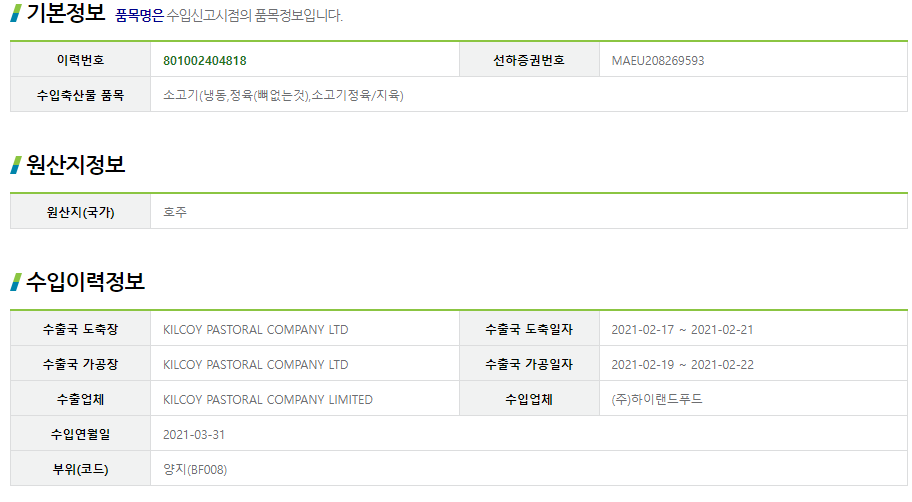Click the origin country value 호주
Viewport: 912px width, 502px height.
(175, 212)
